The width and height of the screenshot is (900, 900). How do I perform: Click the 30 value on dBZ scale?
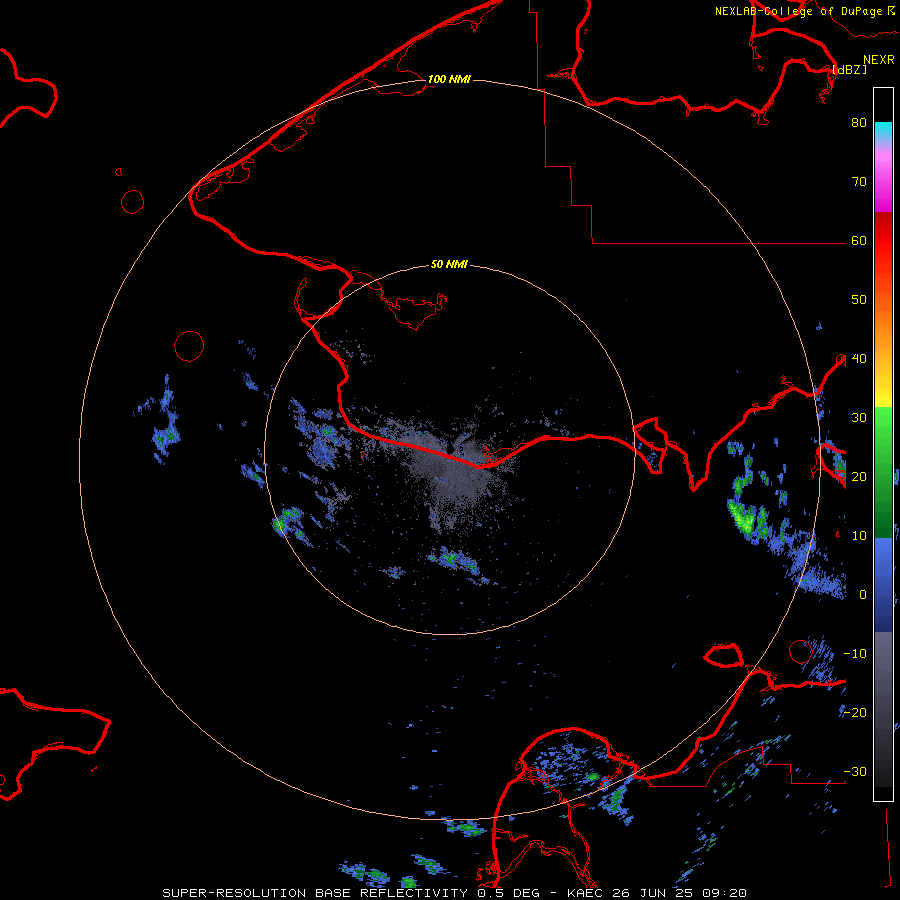859,417
